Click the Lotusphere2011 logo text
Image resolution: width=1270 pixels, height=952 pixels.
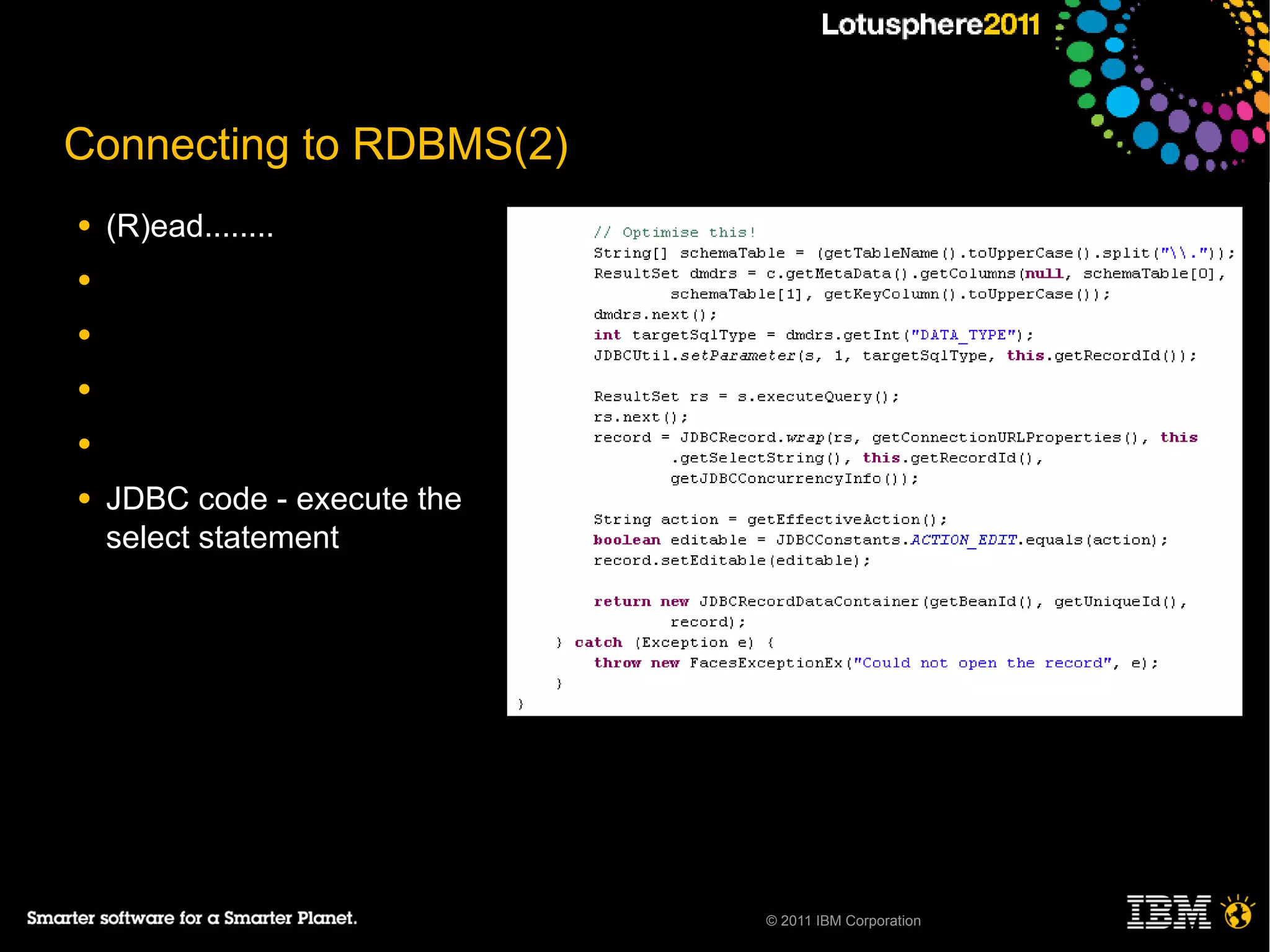pos(931,25)
